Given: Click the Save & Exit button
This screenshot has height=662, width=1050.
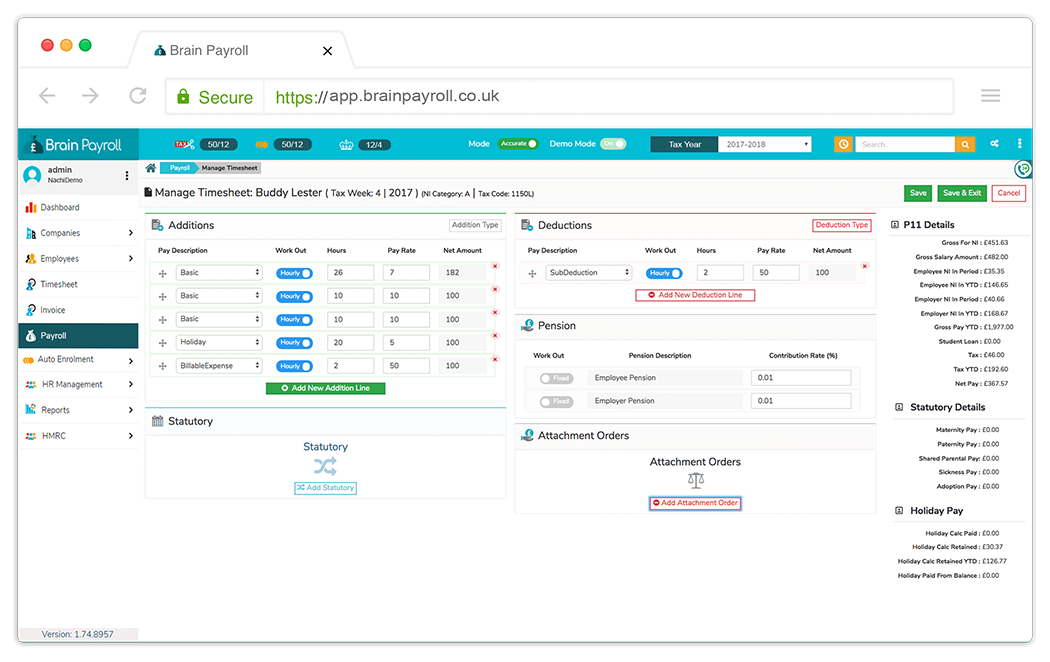Looking at the screenshot, I should click(962, 193).
